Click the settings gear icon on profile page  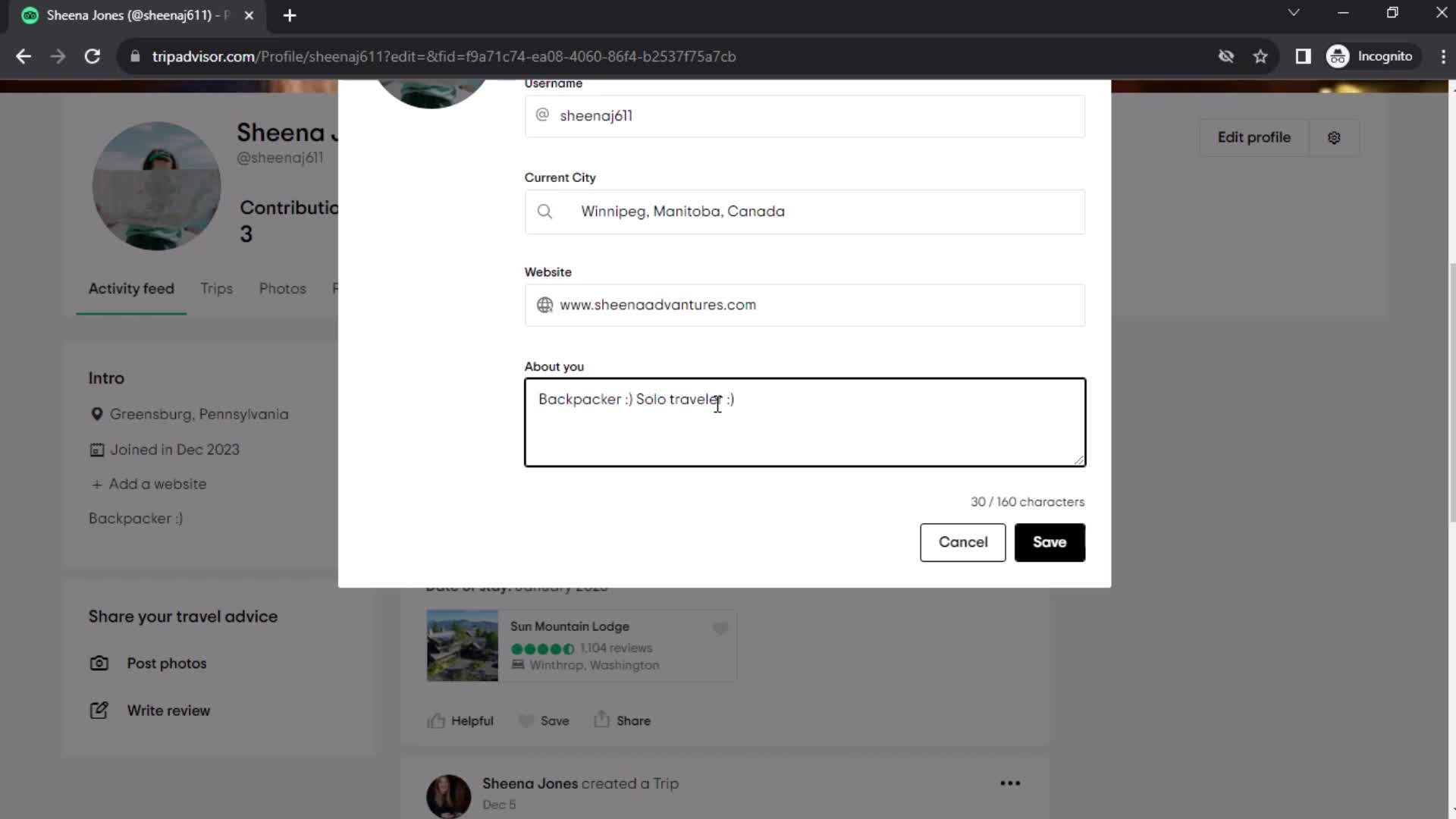tap(1334, 138)
